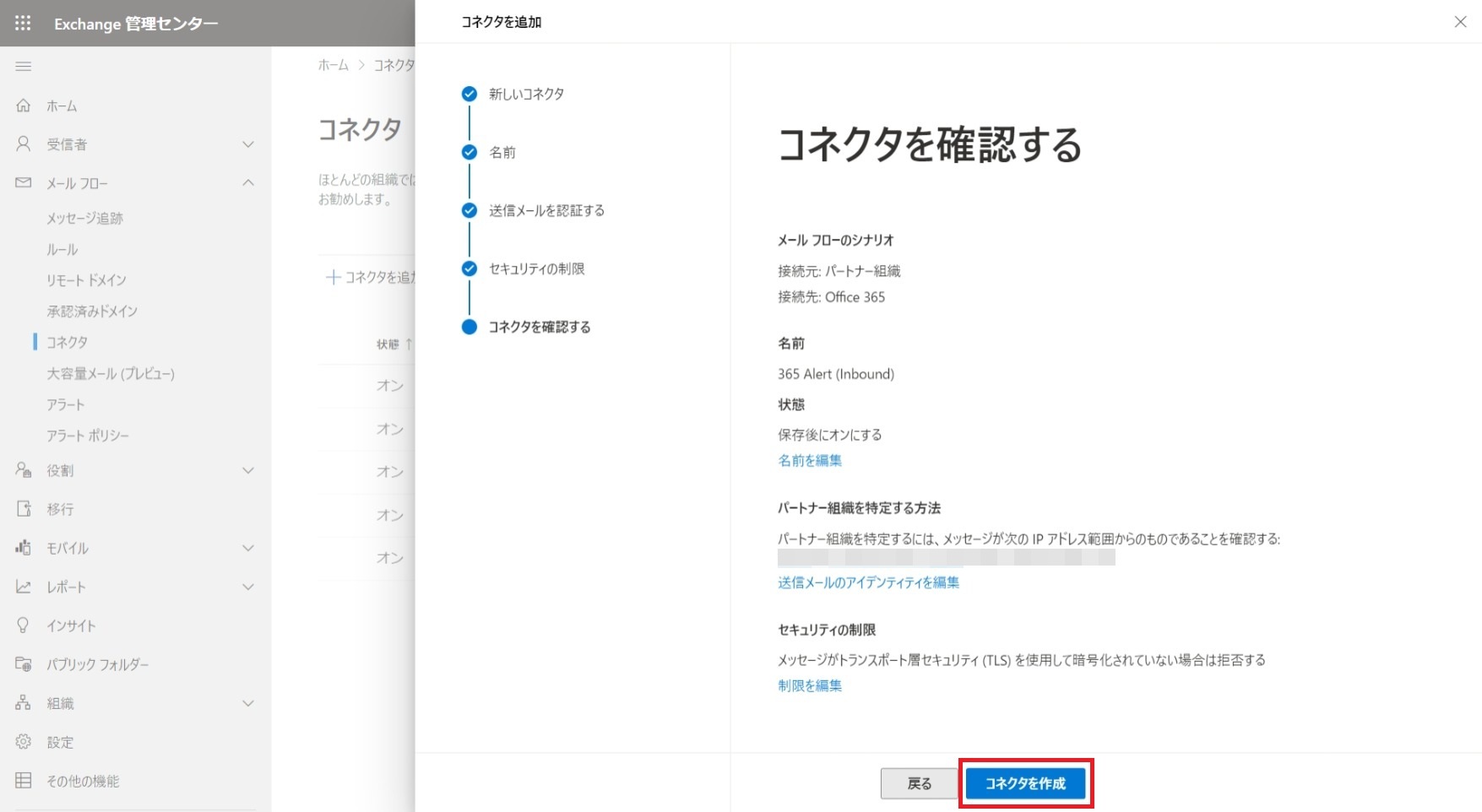Click the 戻る button
This screenshot has width=1482, height=812.
tap(919, 783)
